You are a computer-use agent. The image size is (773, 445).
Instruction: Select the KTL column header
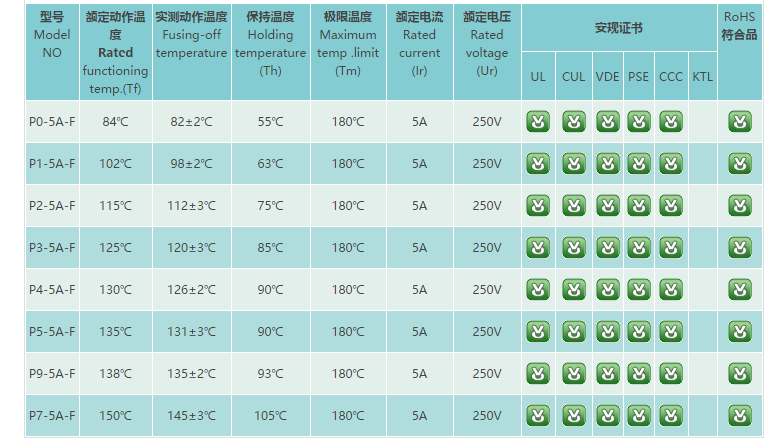tap(702, 77)
